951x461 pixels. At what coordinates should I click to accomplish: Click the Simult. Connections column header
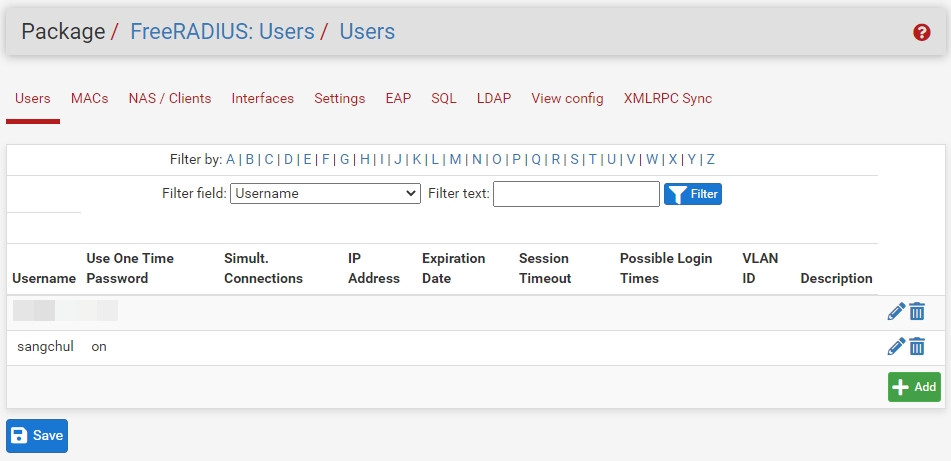pyautogui.click(x=263, y=269)
